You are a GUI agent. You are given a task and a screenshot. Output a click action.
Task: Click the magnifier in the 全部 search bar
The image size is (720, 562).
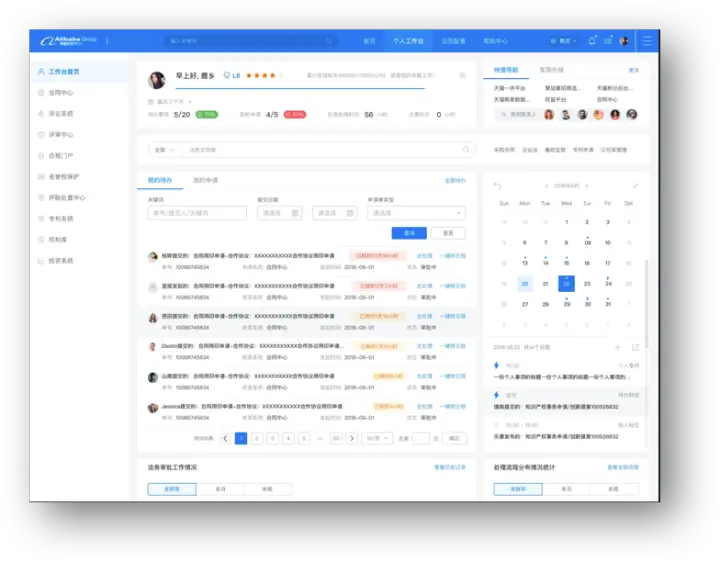coord(466,150)
